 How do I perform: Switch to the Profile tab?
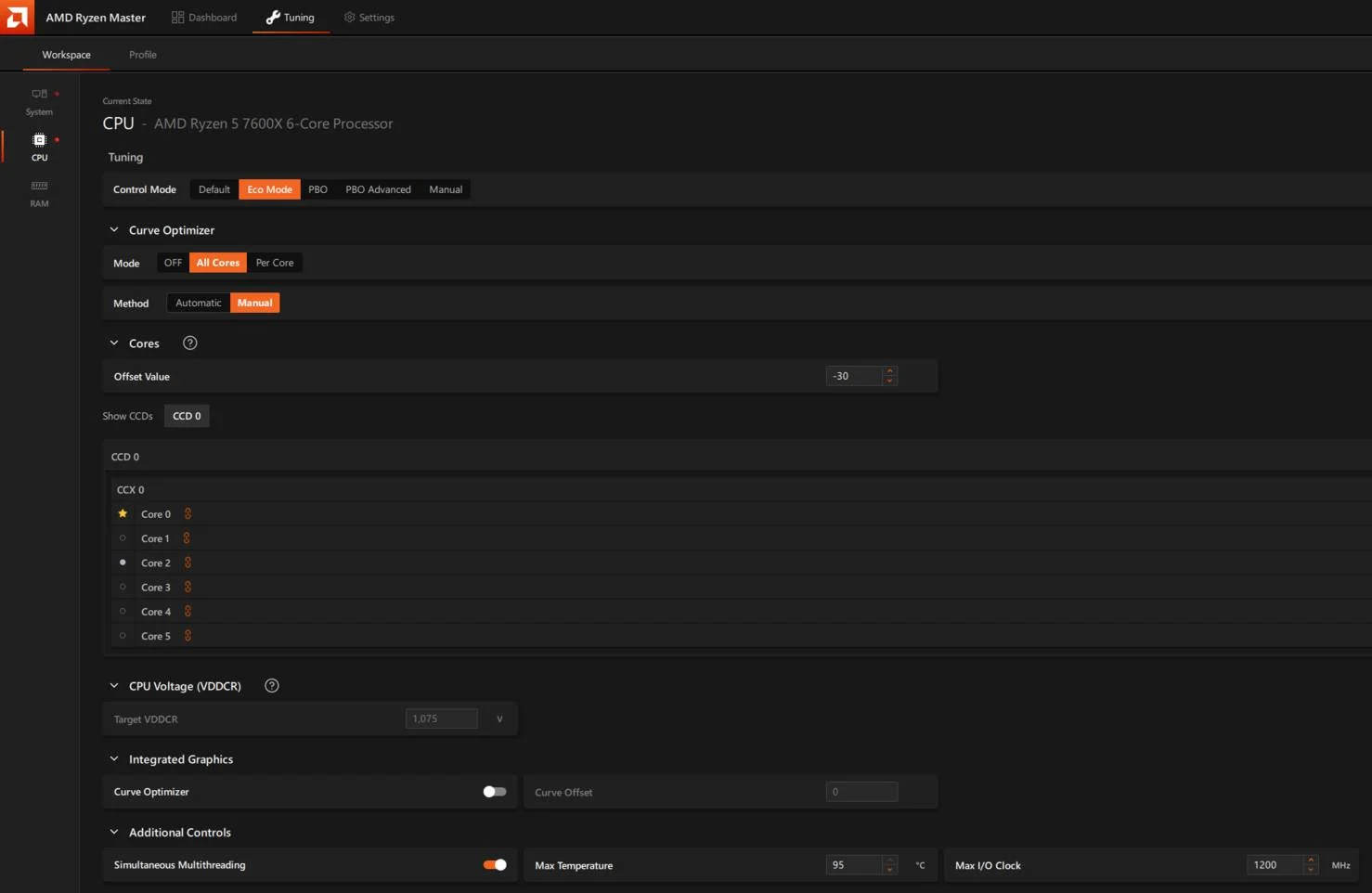coord(142,54)
